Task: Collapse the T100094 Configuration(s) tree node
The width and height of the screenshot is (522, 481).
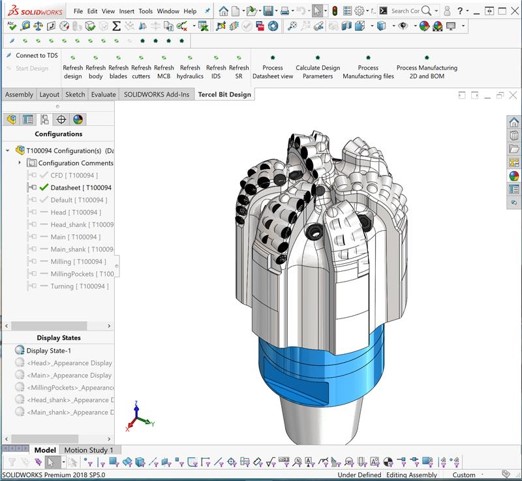Action: click(8, 151)
